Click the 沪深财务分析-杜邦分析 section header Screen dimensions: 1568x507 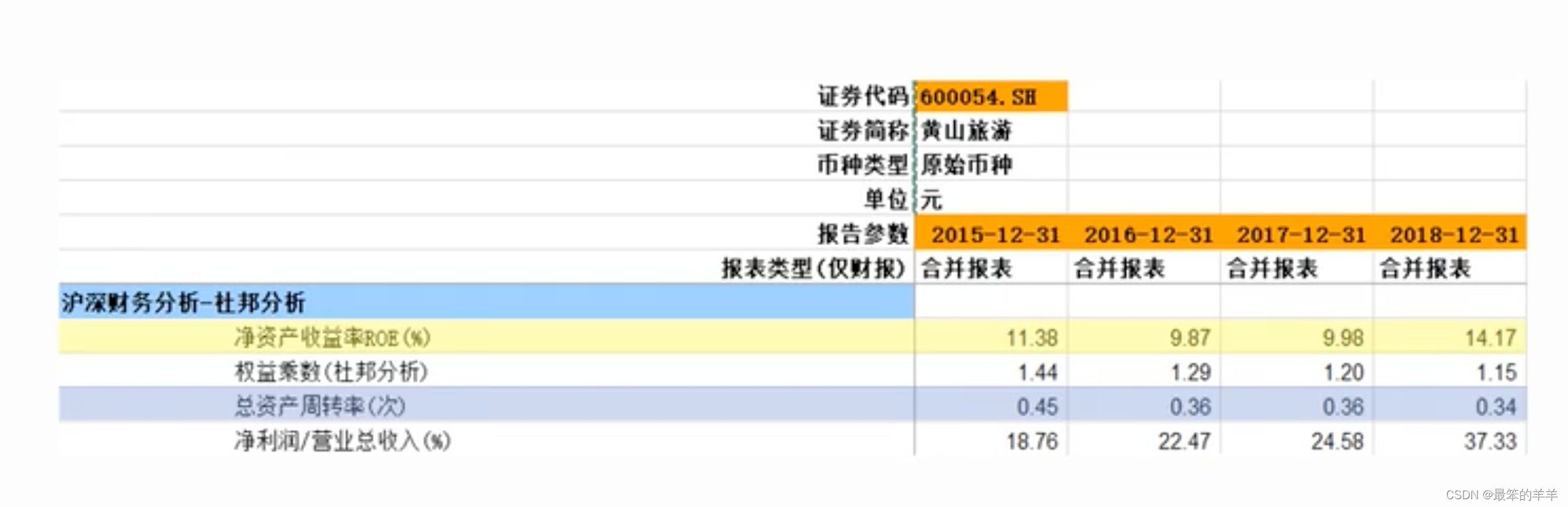(x=486, y=302)
